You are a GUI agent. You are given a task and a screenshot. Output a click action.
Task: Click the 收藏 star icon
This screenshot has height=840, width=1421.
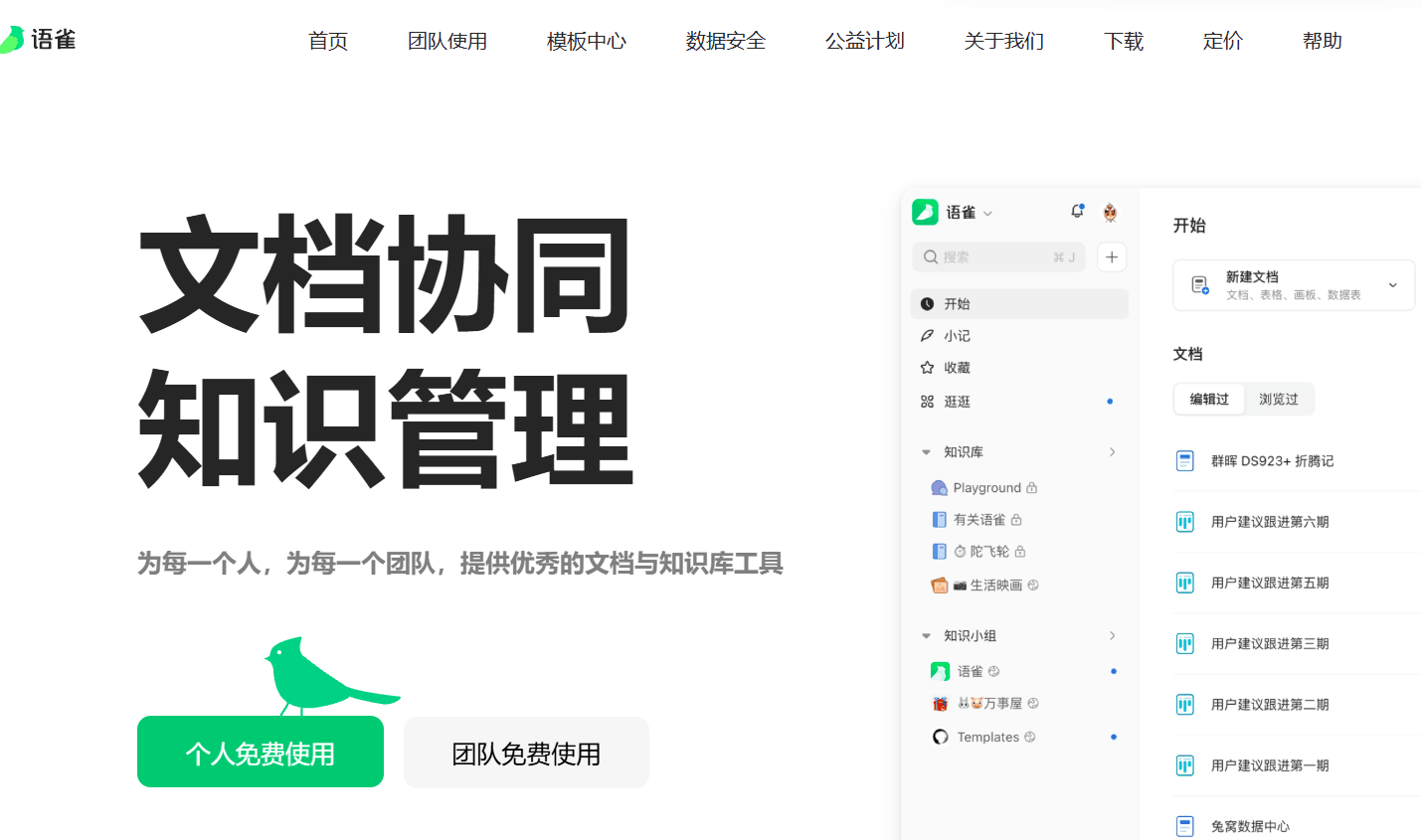(x=927, y=368)
